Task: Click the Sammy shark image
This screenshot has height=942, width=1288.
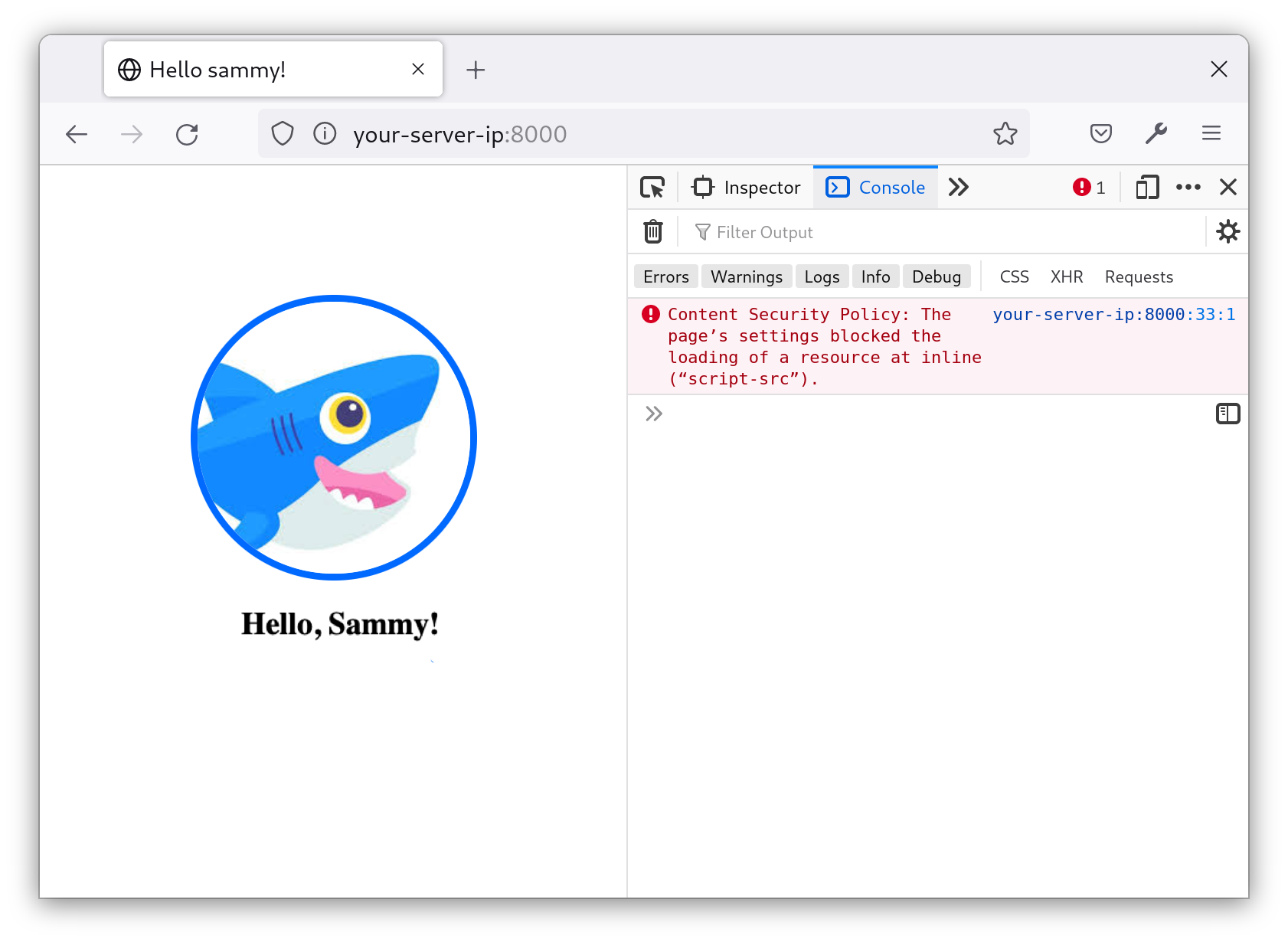Action: tap(334, 437)
